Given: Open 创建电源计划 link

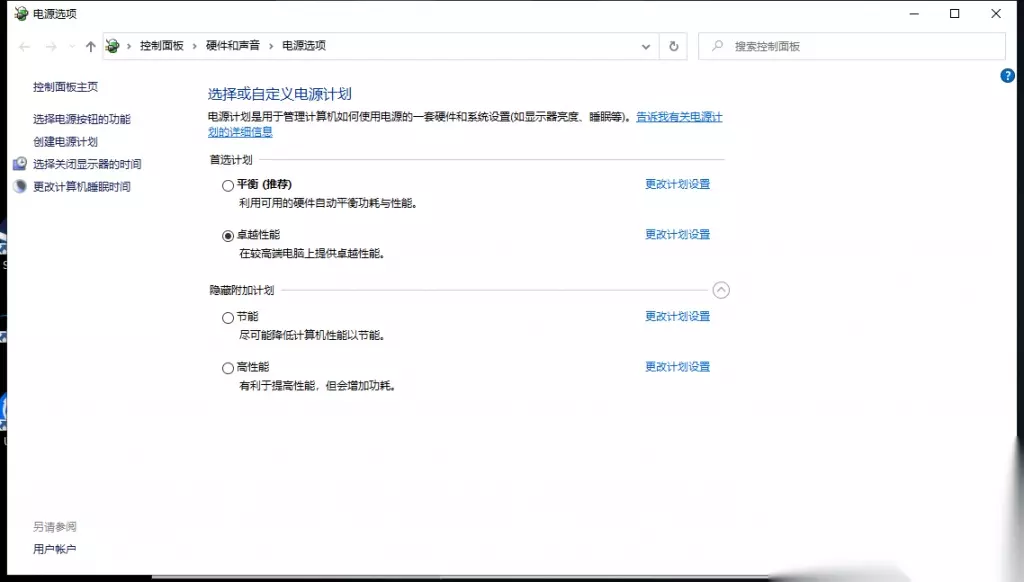Looking at the screenshot, I should coord(65,142).
